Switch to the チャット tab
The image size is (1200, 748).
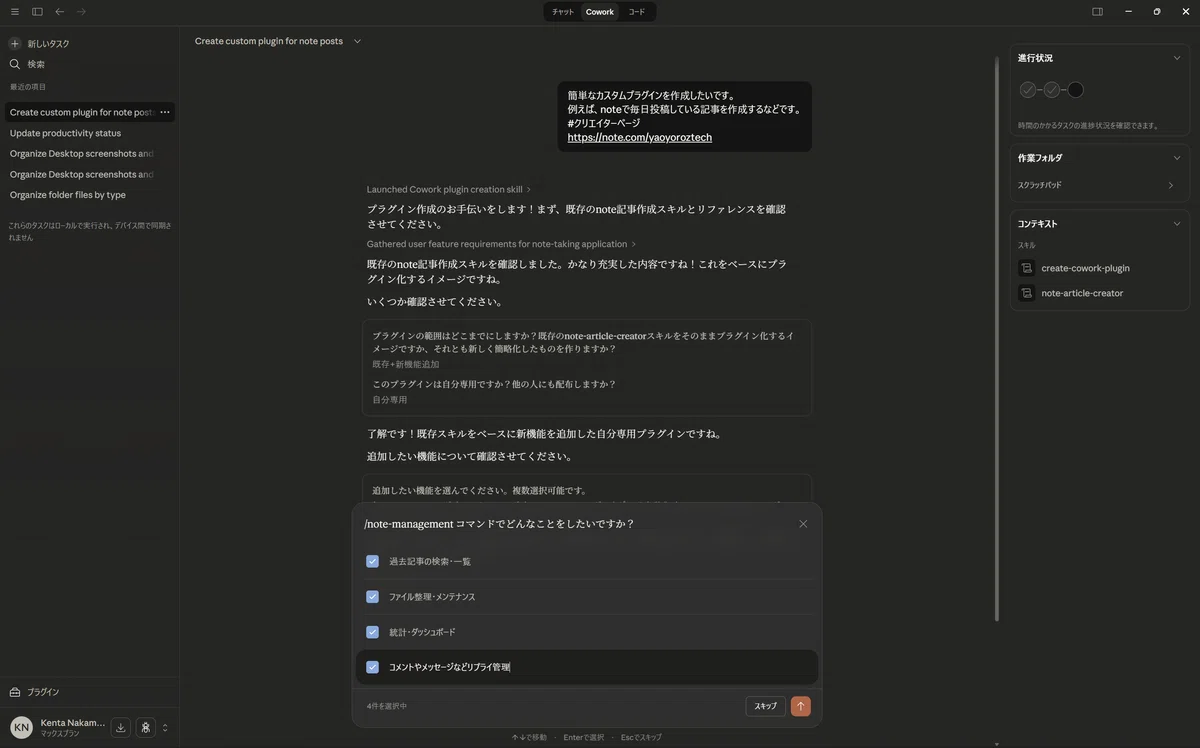(x=563, y=12)
